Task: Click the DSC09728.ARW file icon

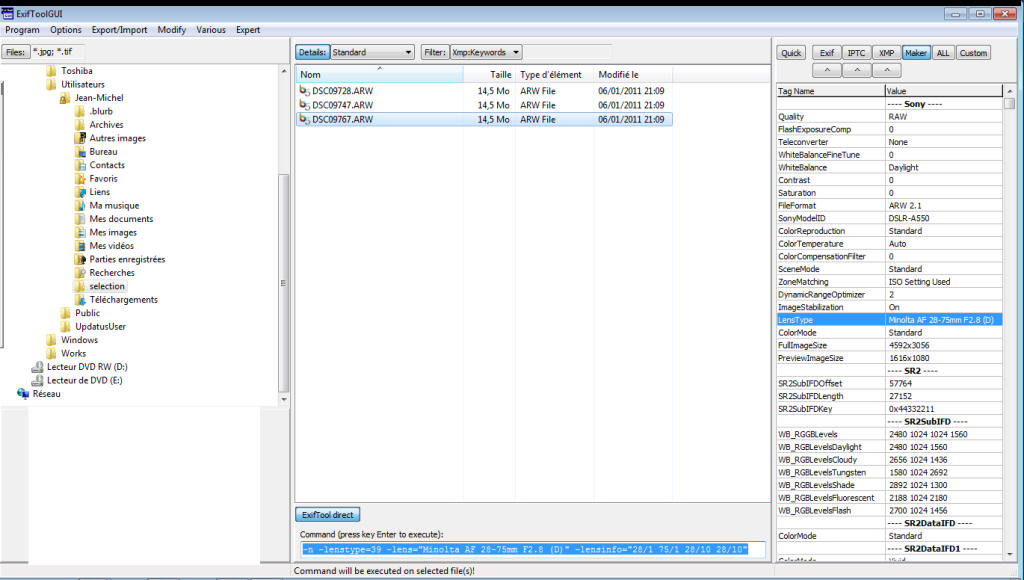Action: pos(304,91)
